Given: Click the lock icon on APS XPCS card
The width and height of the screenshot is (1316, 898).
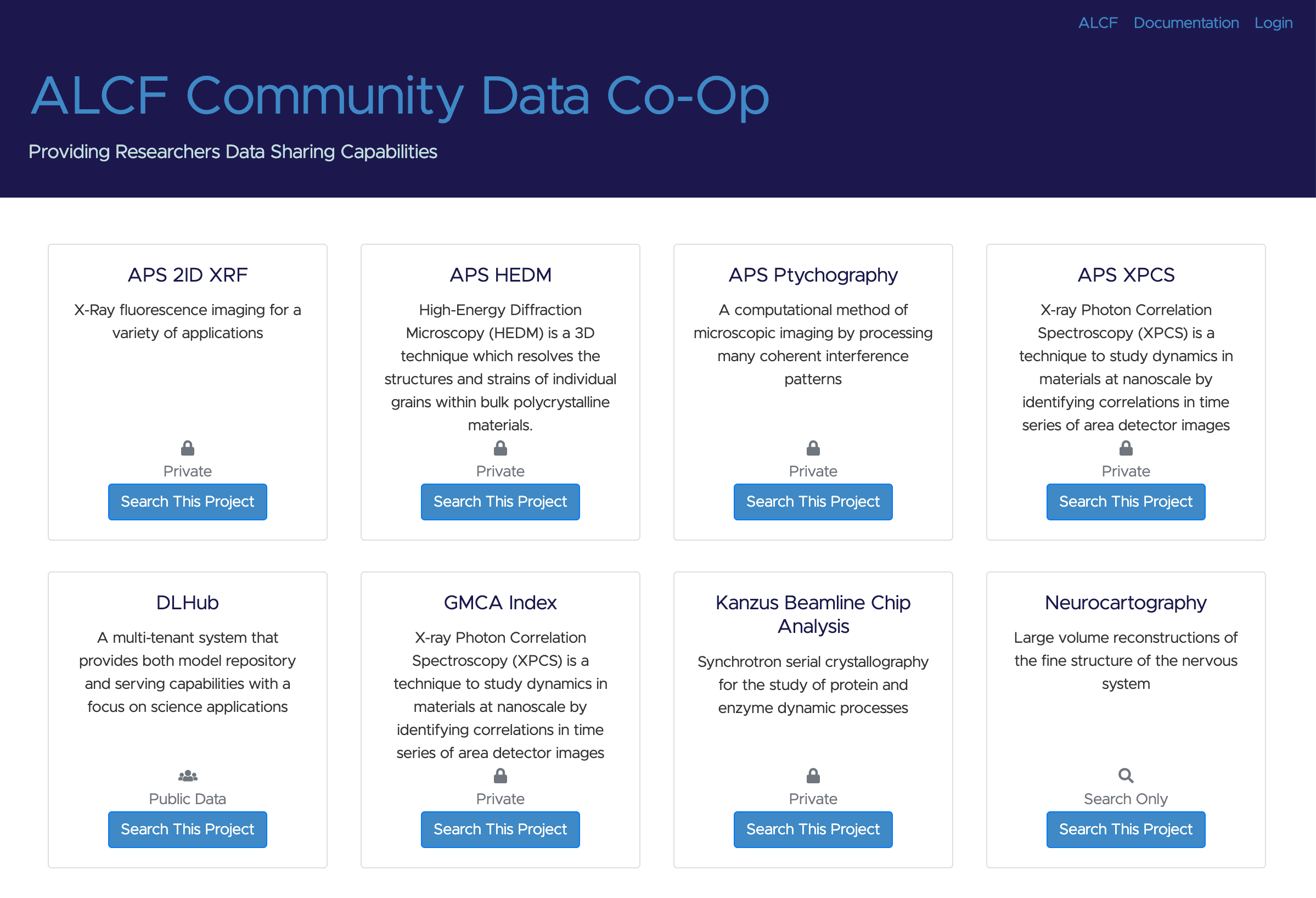Looking at the screenshot, I should coord(1125,448).
